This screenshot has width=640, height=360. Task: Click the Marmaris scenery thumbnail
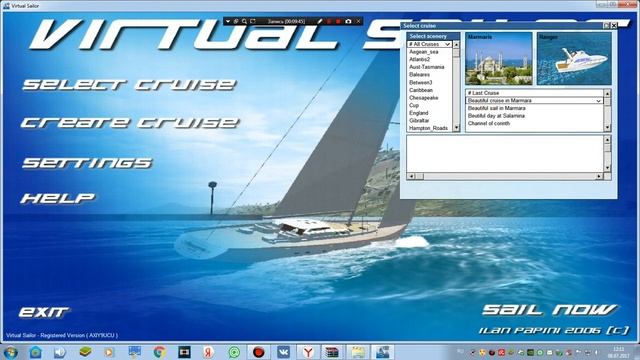[x=498, y=59]
